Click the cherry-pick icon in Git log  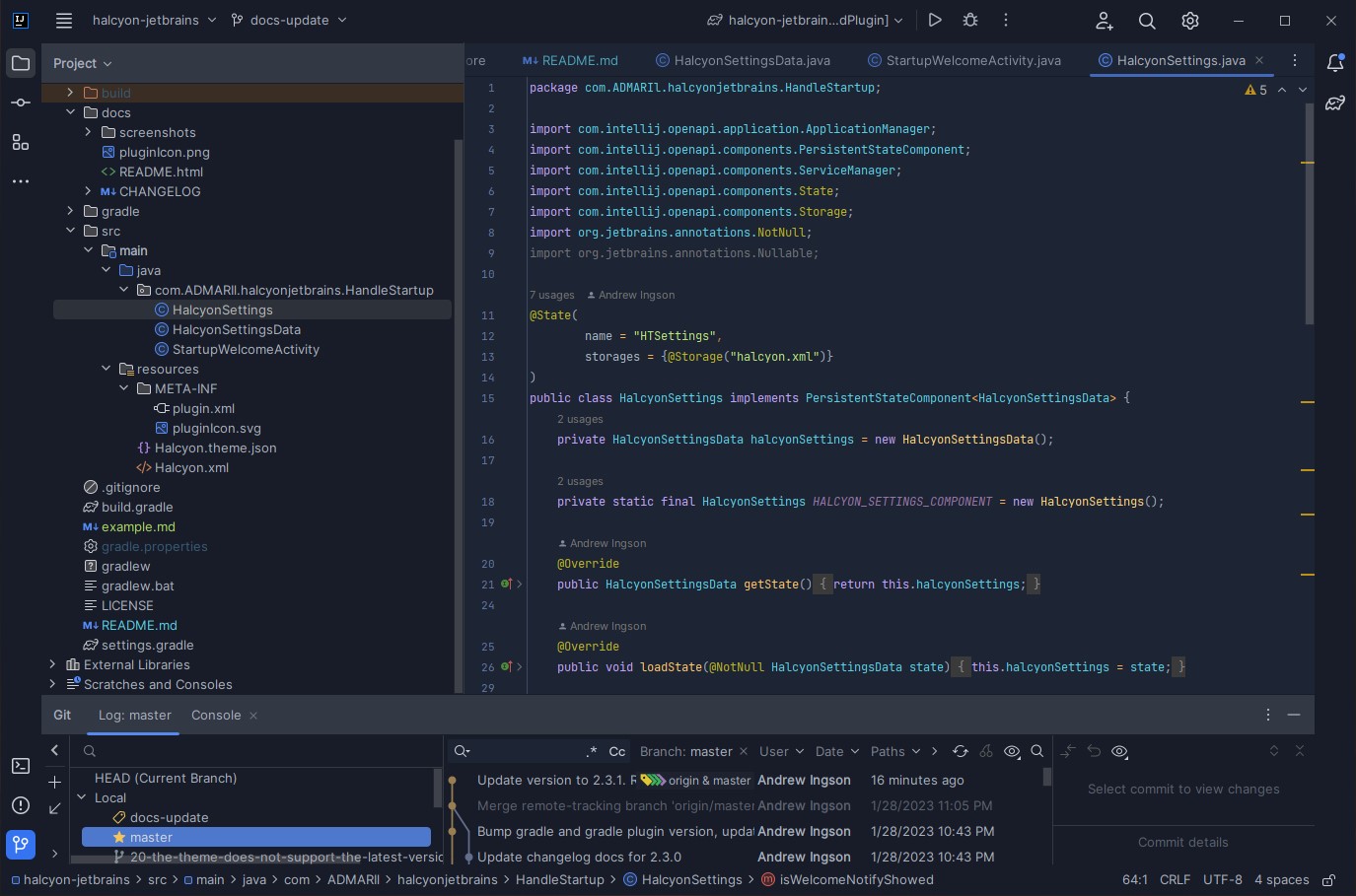(x=986, y=751)
